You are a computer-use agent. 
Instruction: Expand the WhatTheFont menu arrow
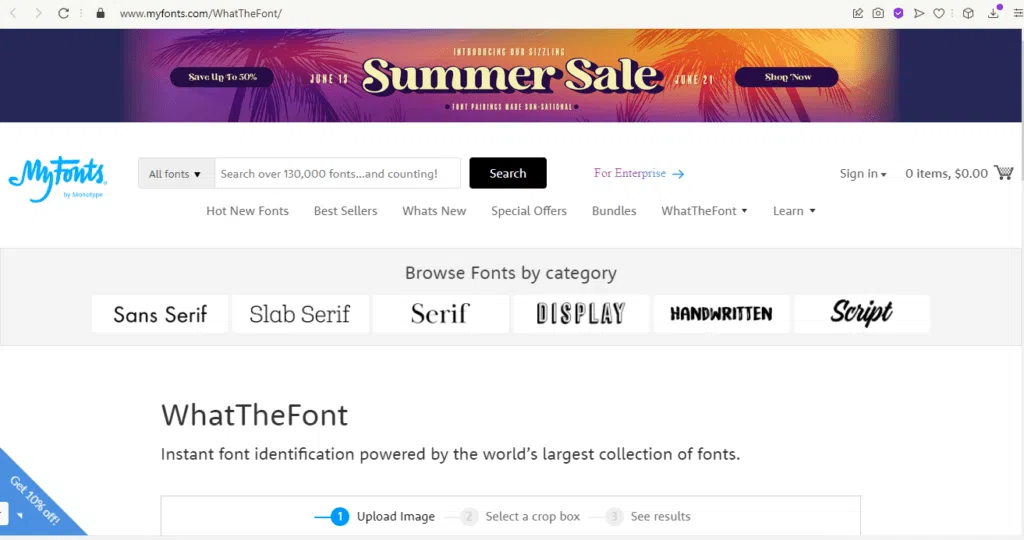point(744,211)
